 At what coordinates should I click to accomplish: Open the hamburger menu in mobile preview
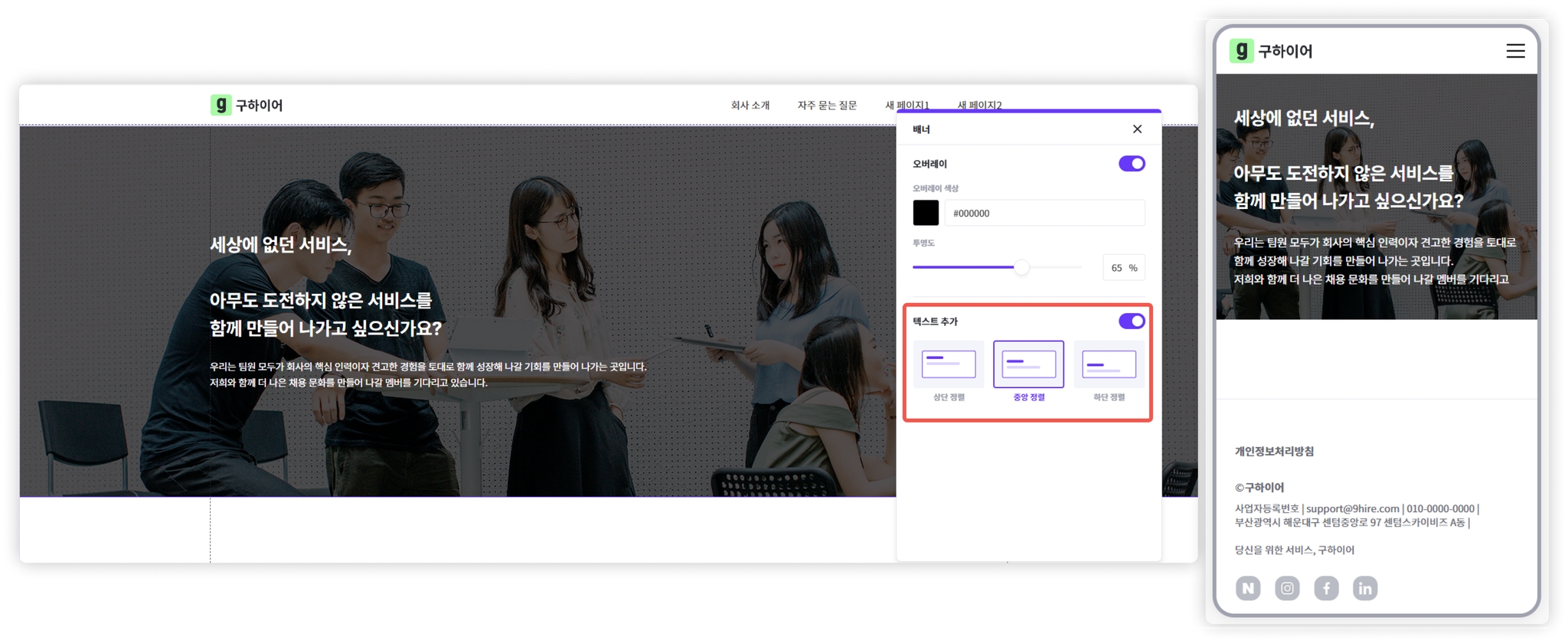(x=1515, y=51)
